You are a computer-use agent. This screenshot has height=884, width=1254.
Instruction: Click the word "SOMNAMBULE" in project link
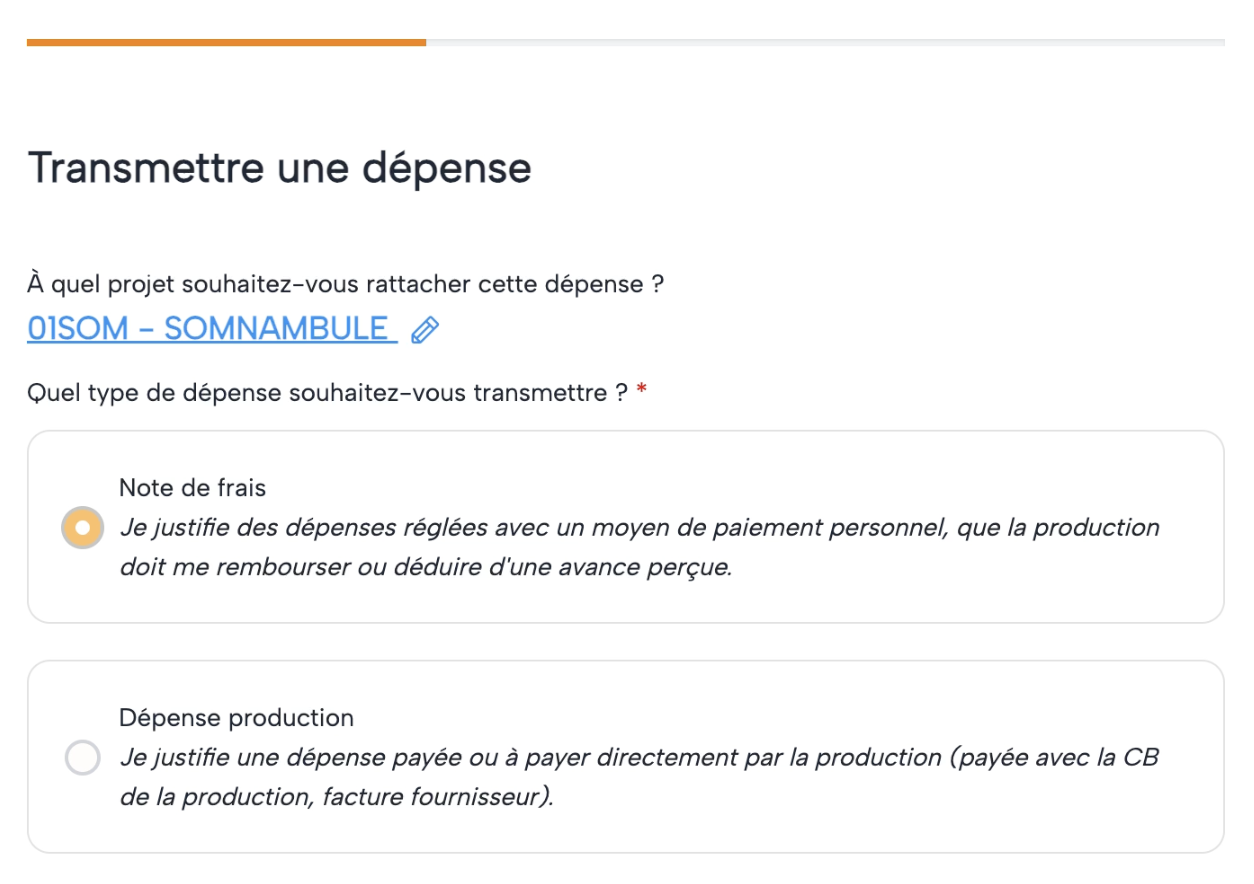pos(276,329)
